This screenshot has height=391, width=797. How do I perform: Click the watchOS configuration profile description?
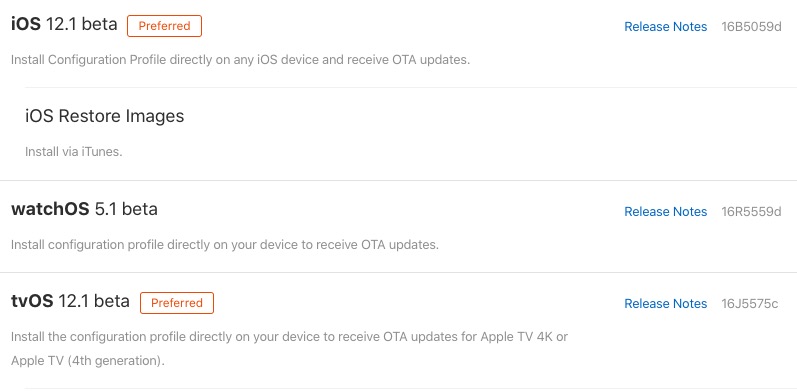pos(225,245)
